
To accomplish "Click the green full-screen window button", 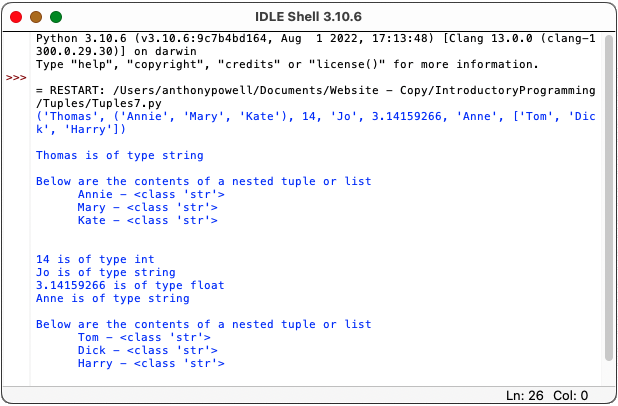I will (x=56, y=17).
